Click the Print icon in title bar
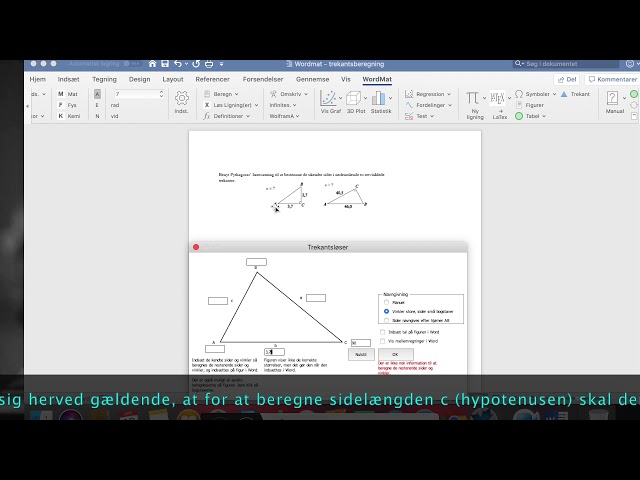This screenshot has width=640, height=480. click(x=209, y=64)
